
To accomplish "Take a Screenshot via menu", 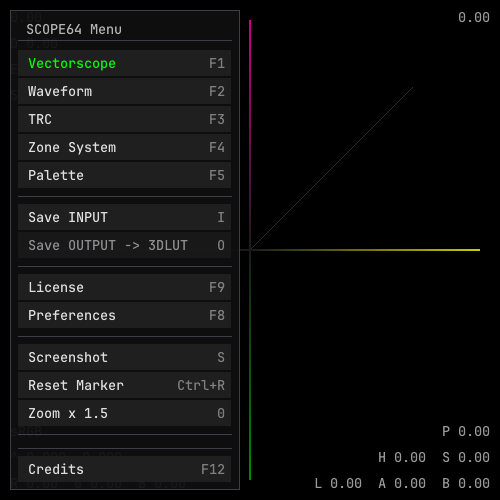I will click(x=124, y=357).
